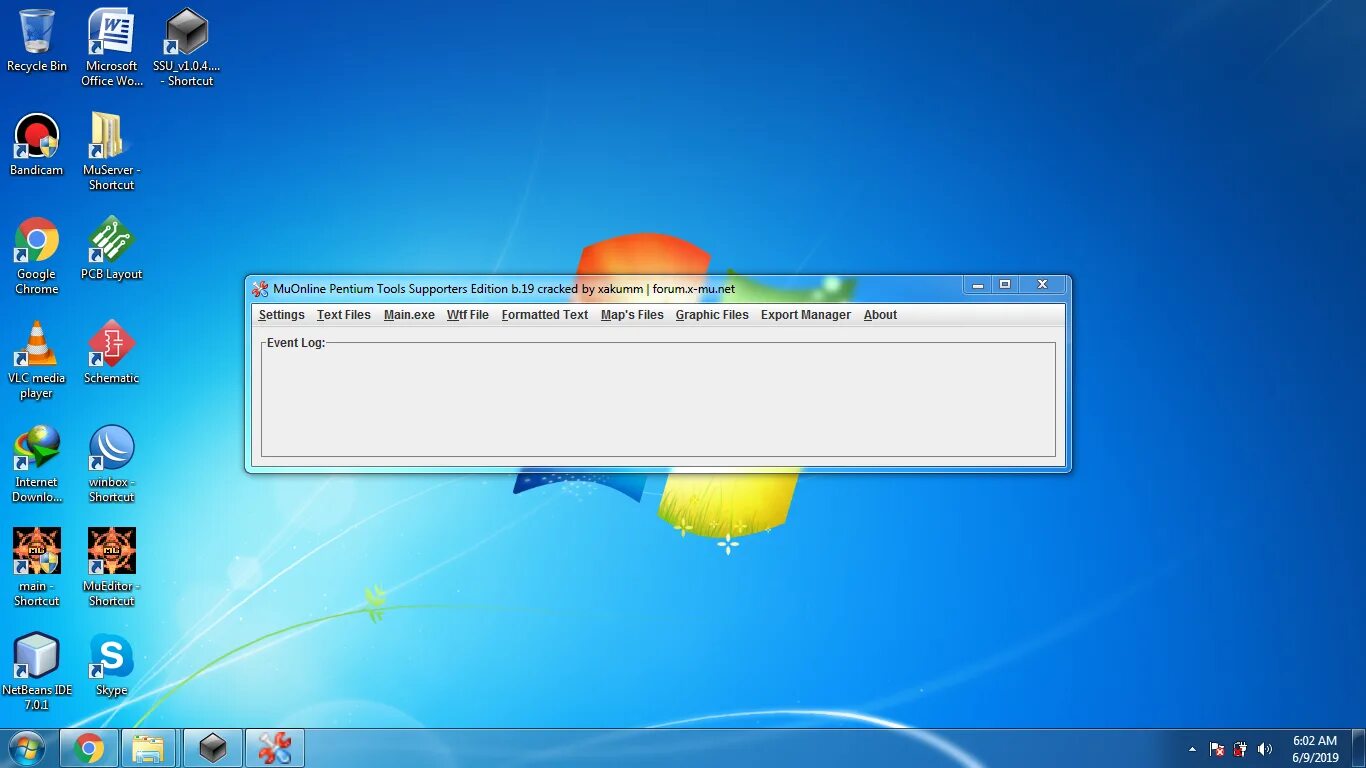Select the Skype desktop icon
The image size is (1366, 768).
[111, 664]
